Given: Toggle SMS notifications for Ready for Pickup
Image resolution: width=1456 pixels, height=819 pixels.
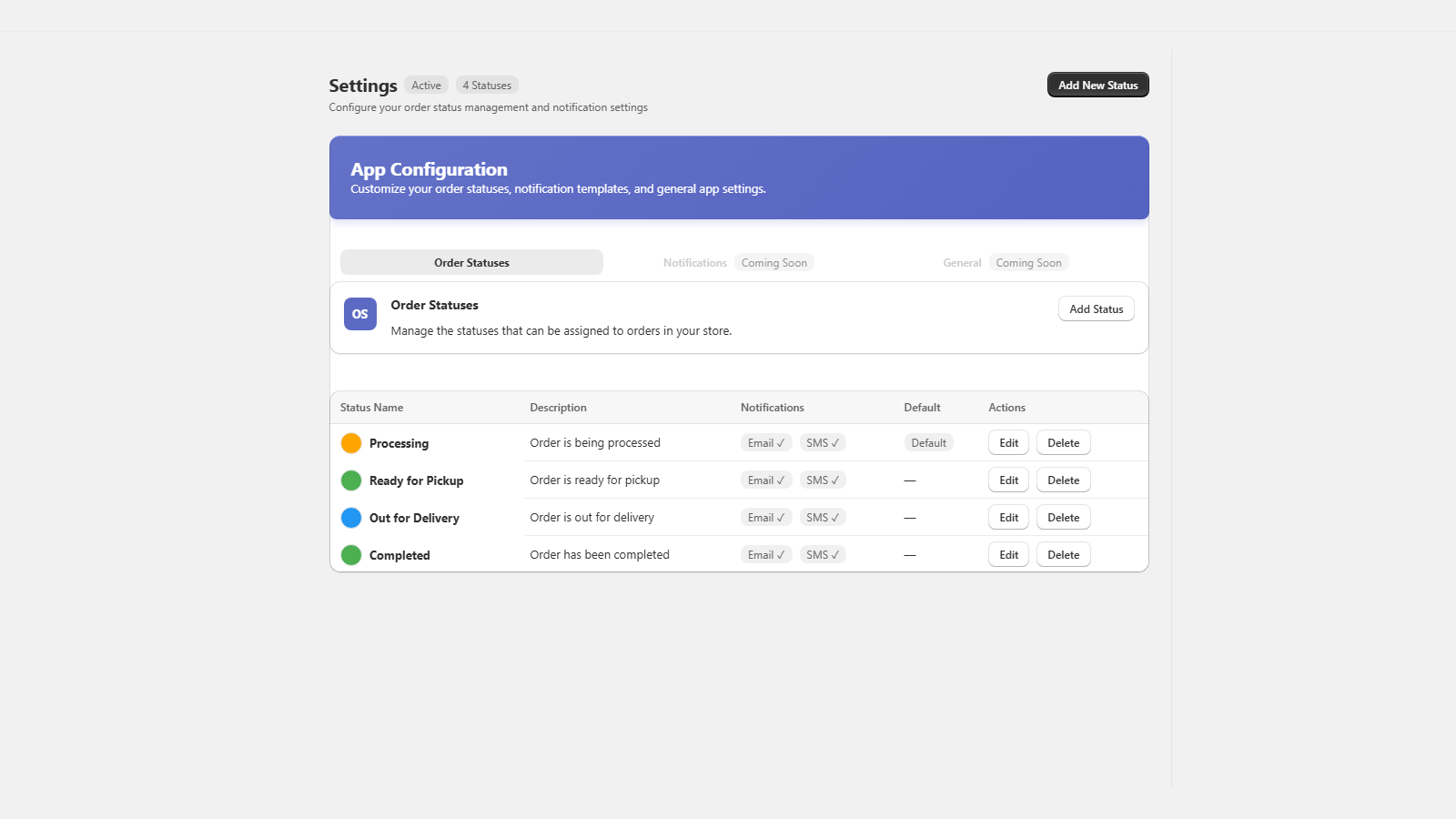Looking at the screenshot, I should click(x=823, y=480).
